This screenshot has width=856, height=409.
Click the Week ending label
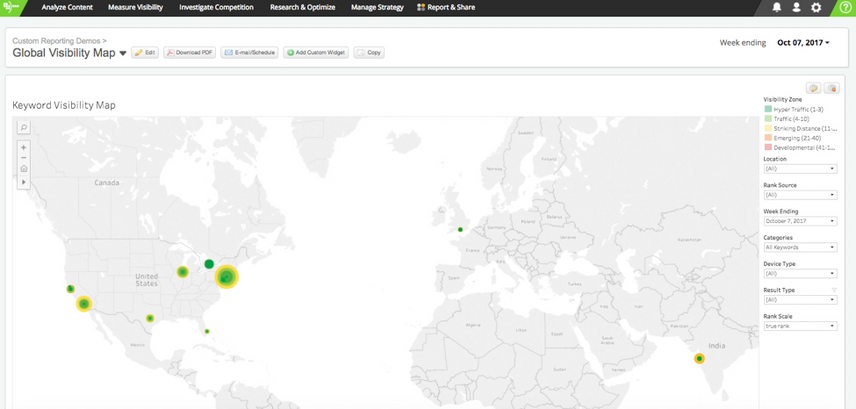742,43
